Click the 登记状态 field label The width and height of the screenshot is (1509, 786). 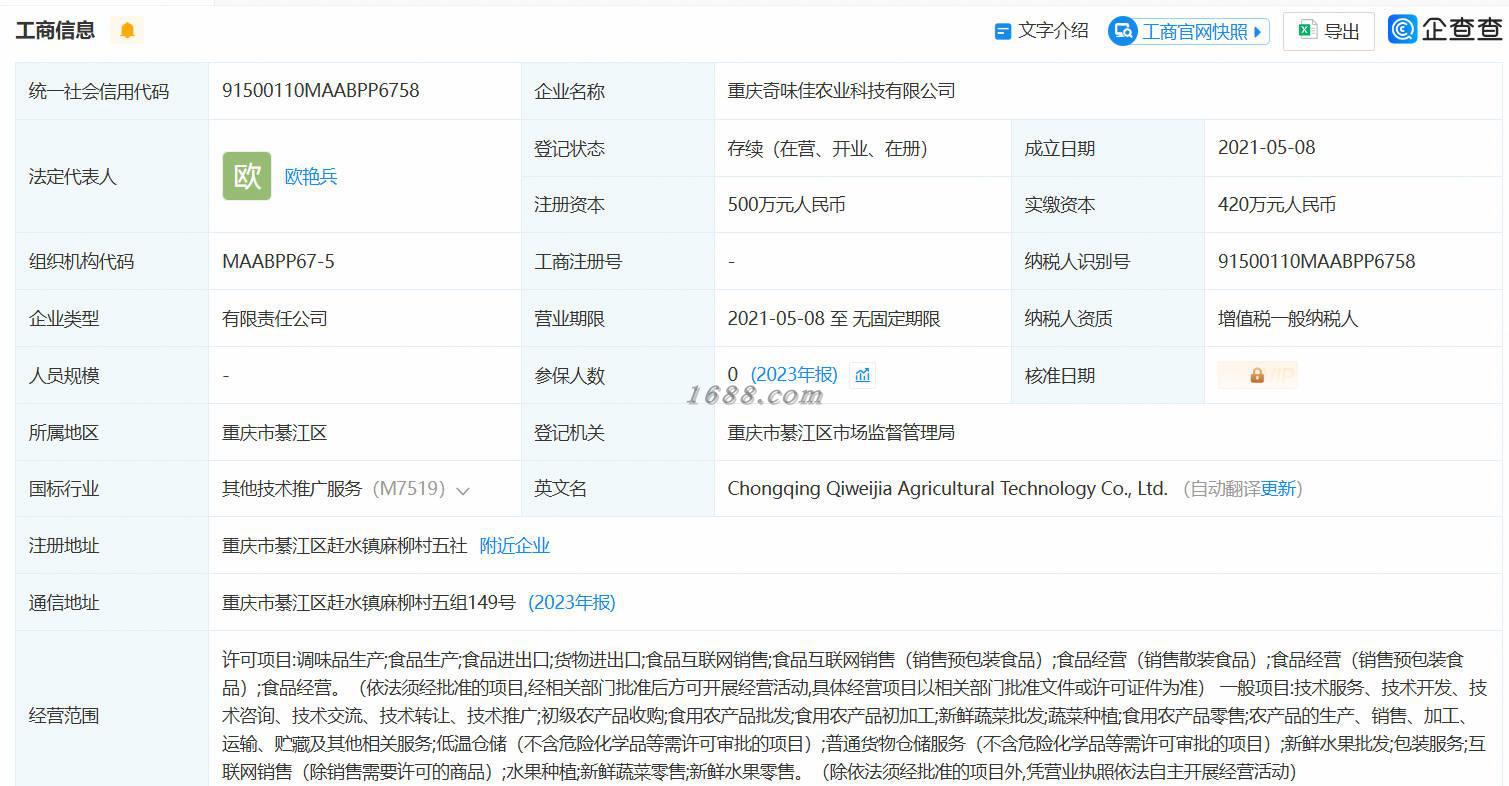pyautogui.click(x=570, y=149)
